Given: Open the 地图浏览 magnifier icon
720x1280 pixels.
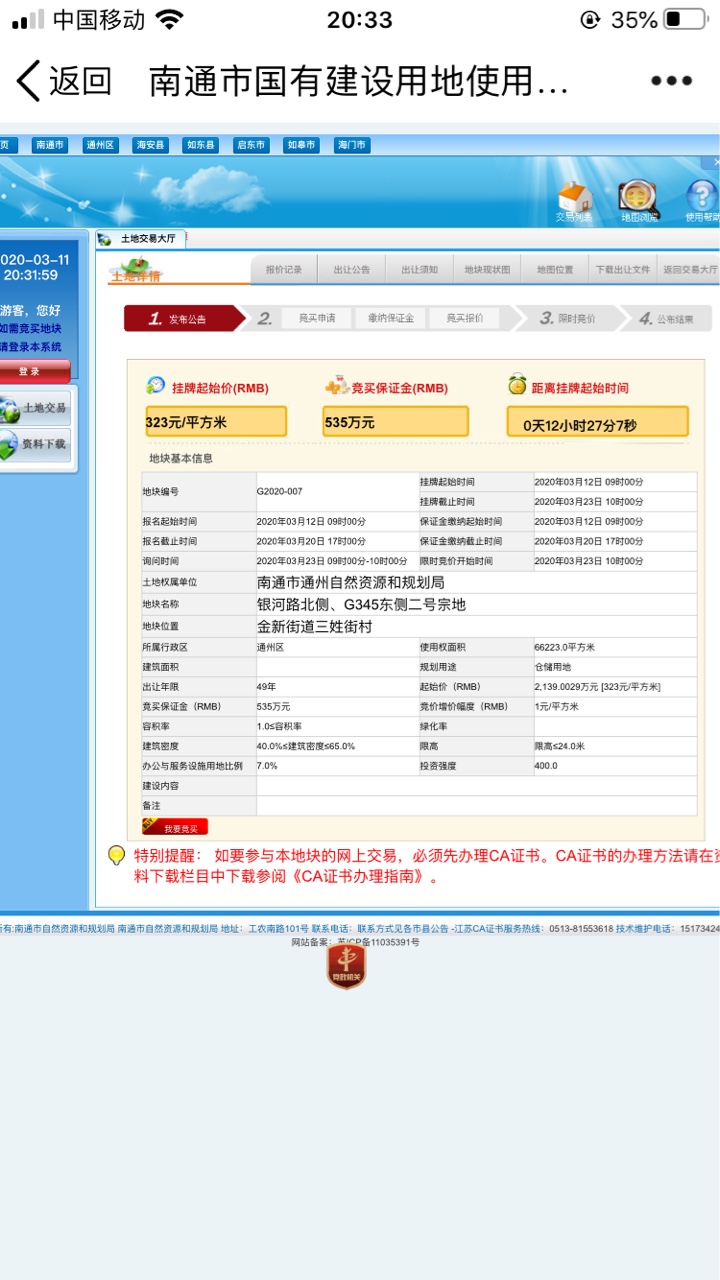Looking at the screenshot, I should pyautogui.click(x=639, y=201).
